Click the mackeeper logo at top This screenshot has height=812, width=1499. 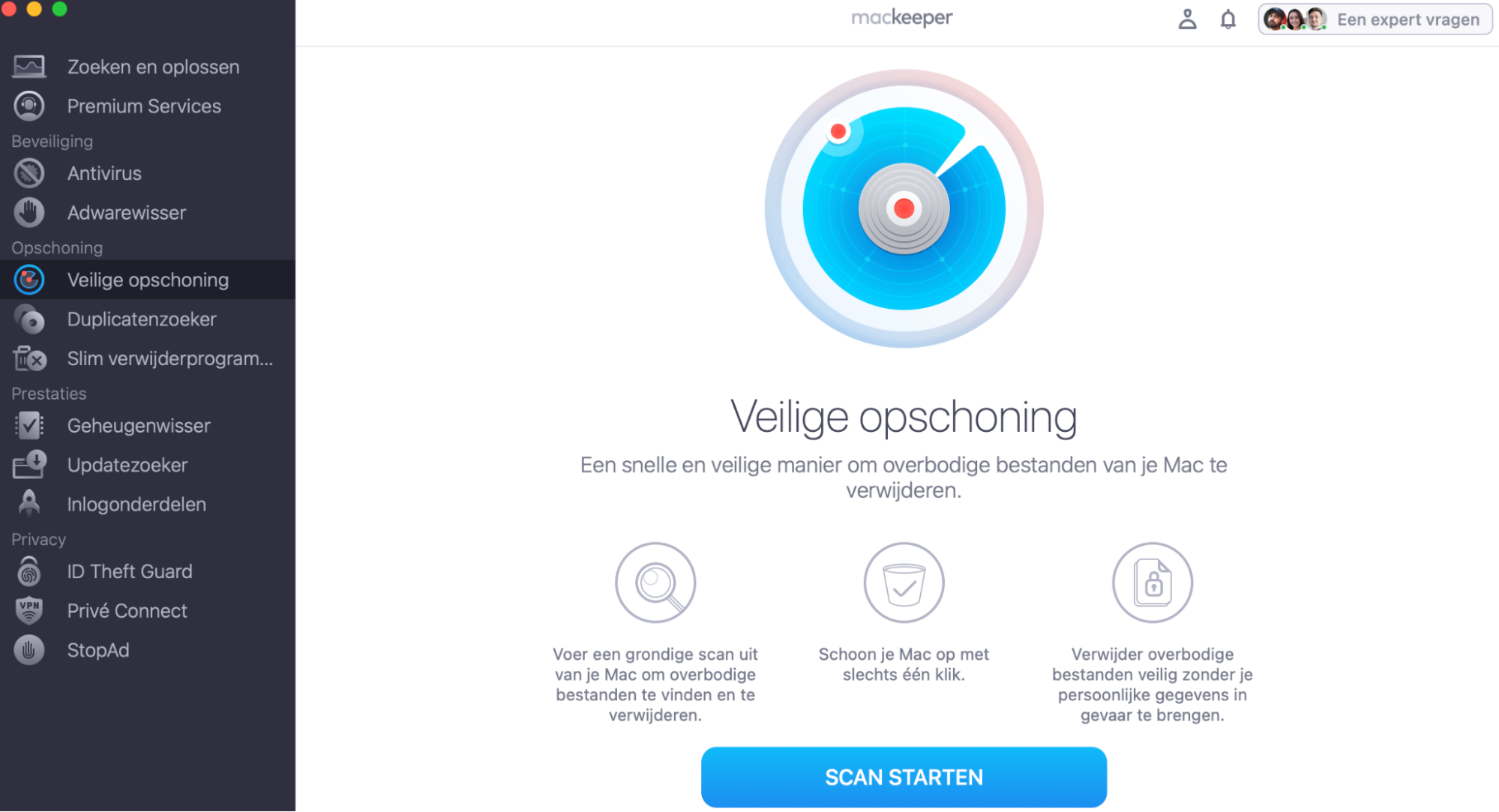[x=901, y=16]
